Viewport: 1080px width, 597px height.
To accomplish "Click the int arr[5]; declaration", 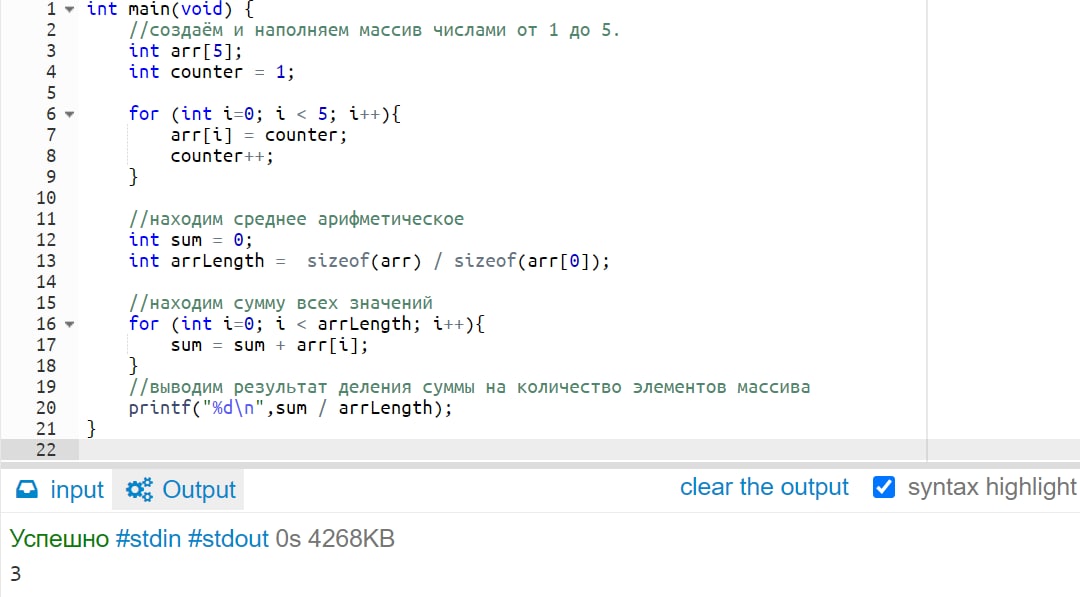I will (185, 51).
